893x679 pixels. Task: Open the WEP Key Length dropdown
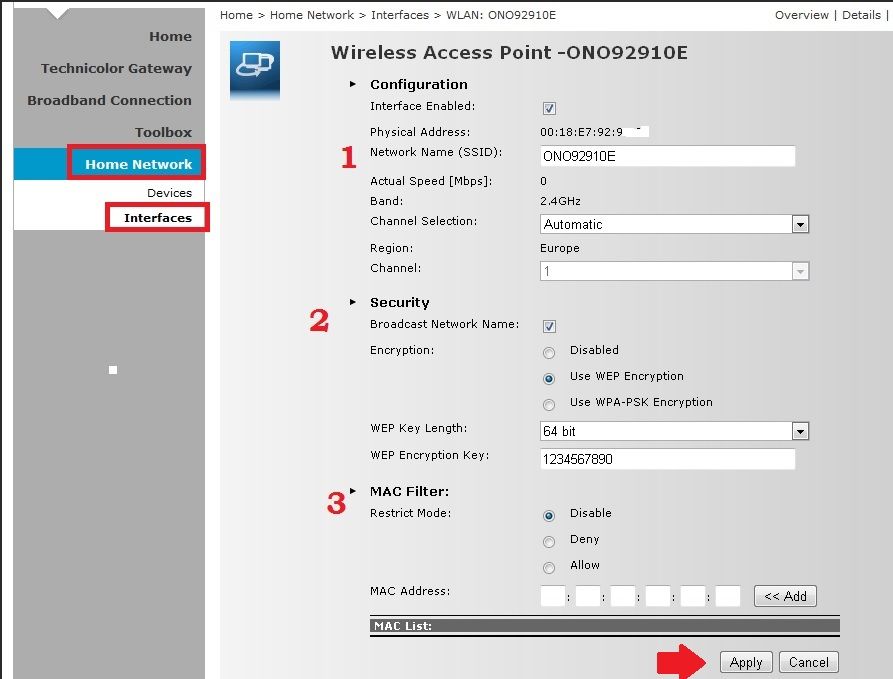pos(674,432)
